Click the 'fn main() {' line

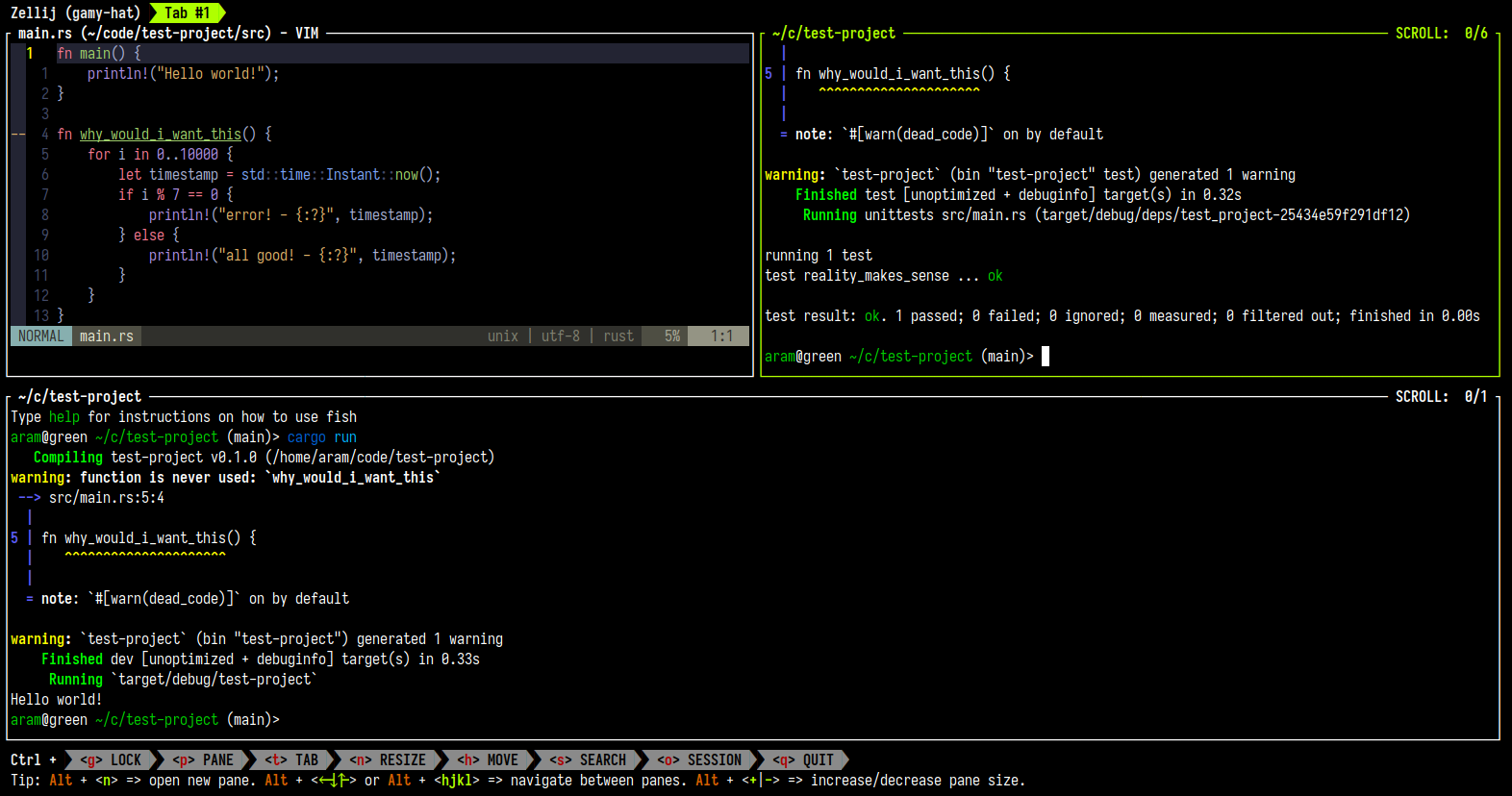[98, 53]
